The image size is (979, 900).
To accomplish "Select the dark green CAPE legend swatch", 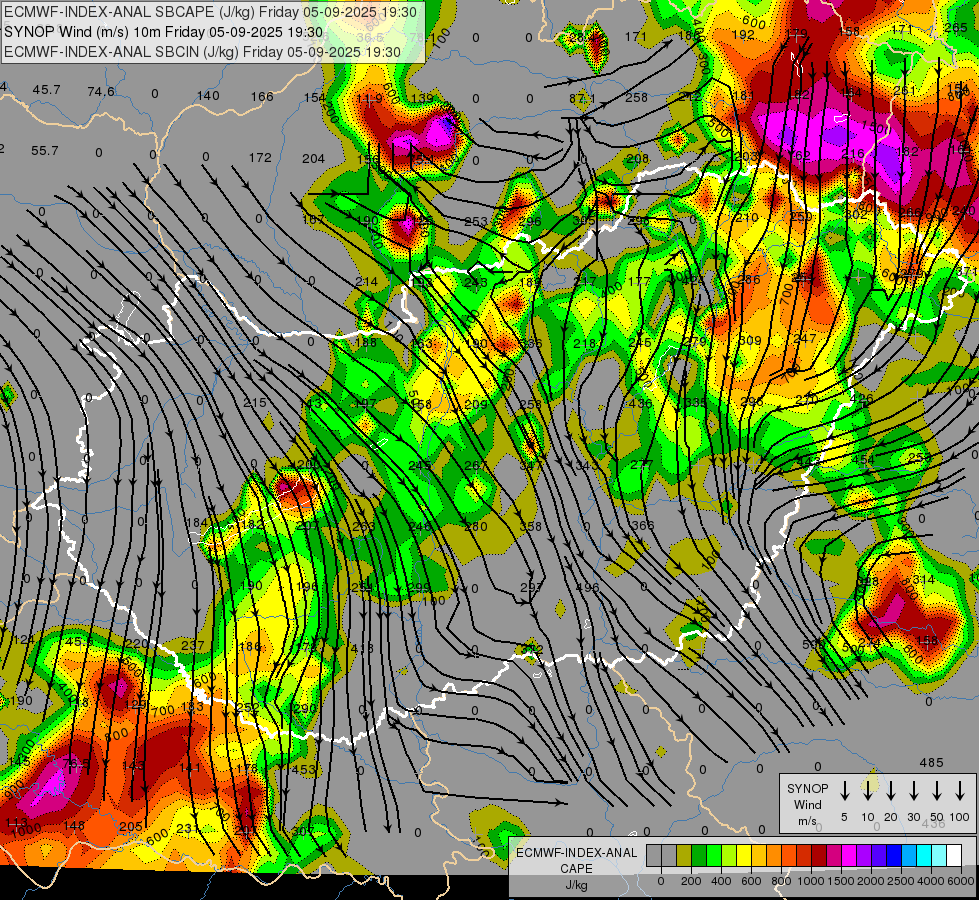I will click(x=699, y=856).
